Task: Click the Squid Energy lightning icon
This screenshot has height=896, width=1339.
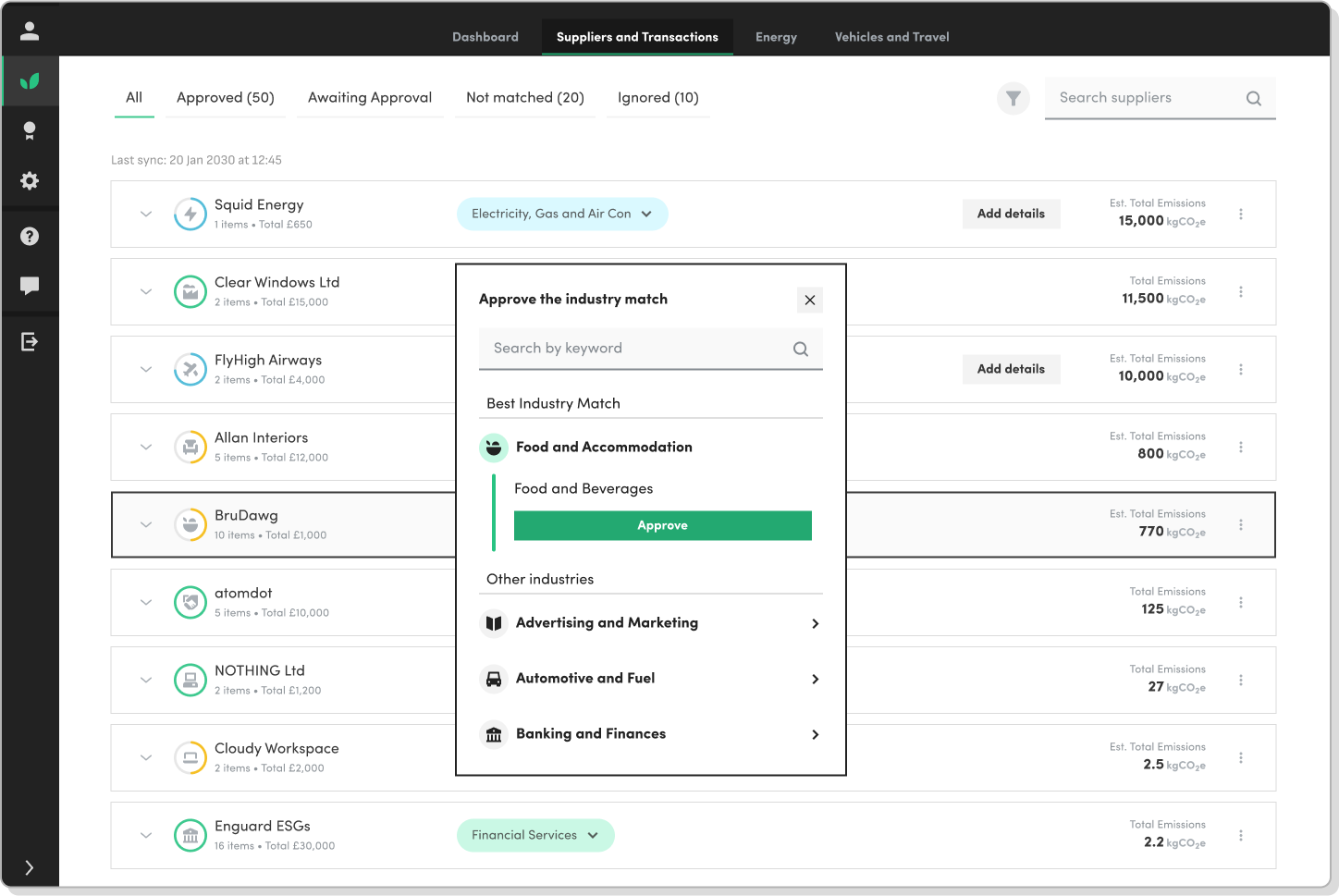Action: [190, 214]
